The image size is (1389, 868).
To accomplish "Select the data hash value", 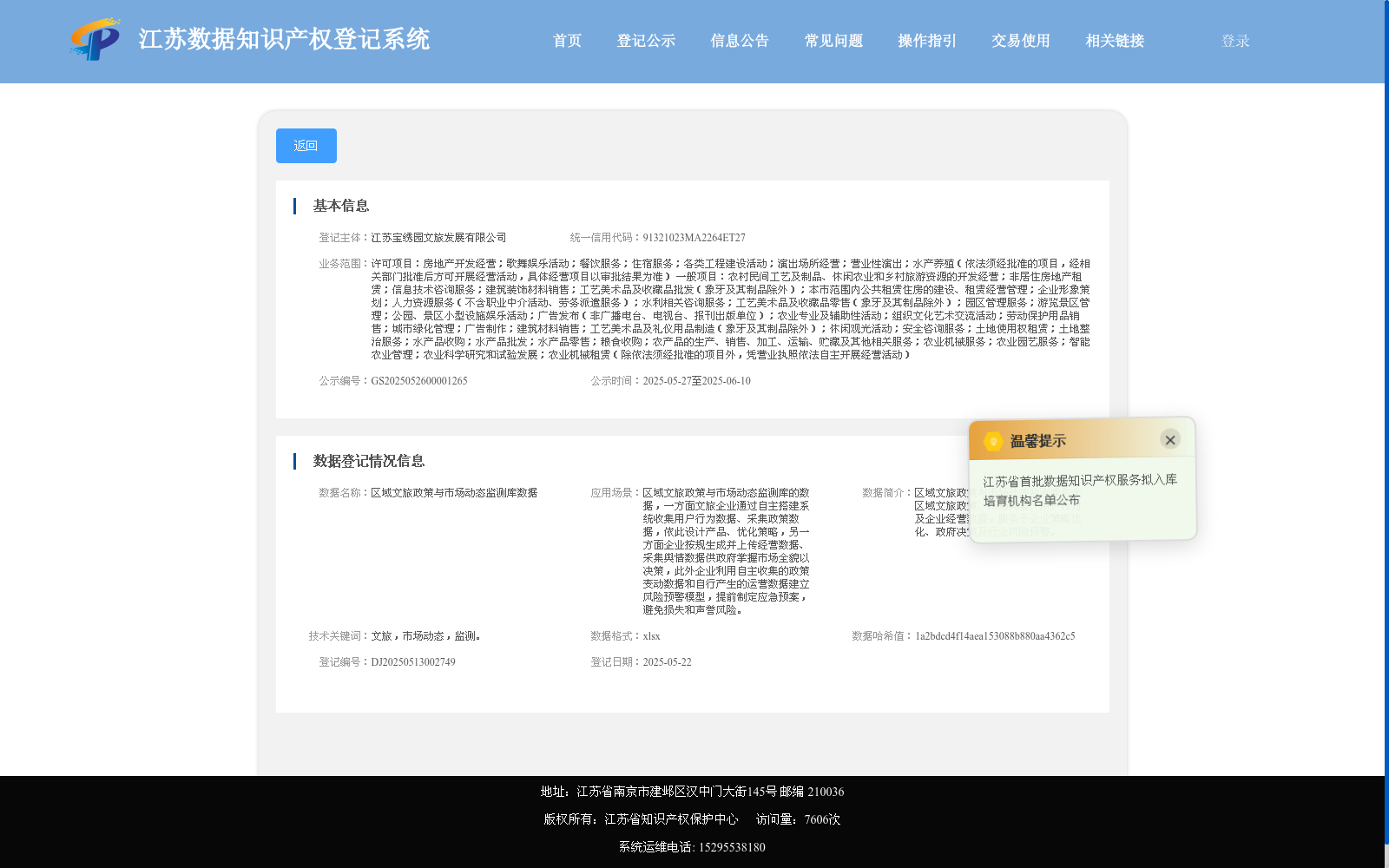I will pos(995,636).
